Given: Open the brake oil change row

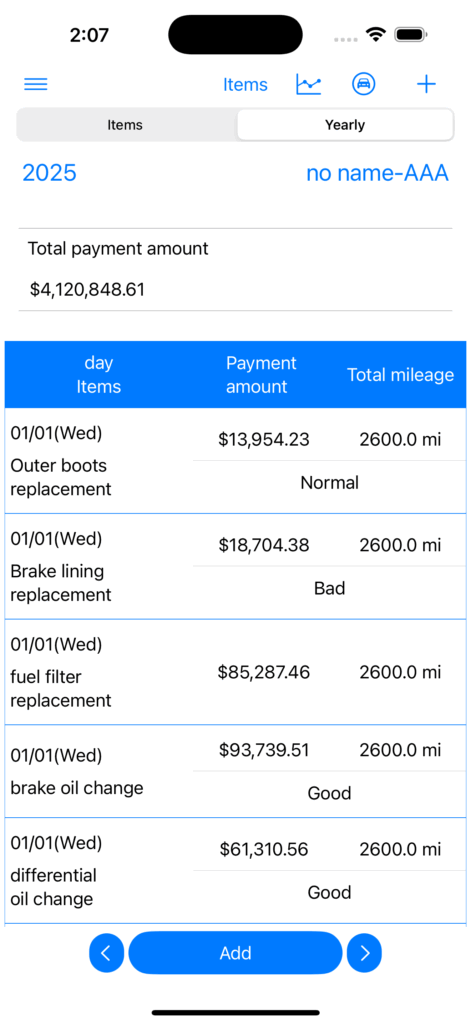Looking at the screenshot, I should coord(235,771).
